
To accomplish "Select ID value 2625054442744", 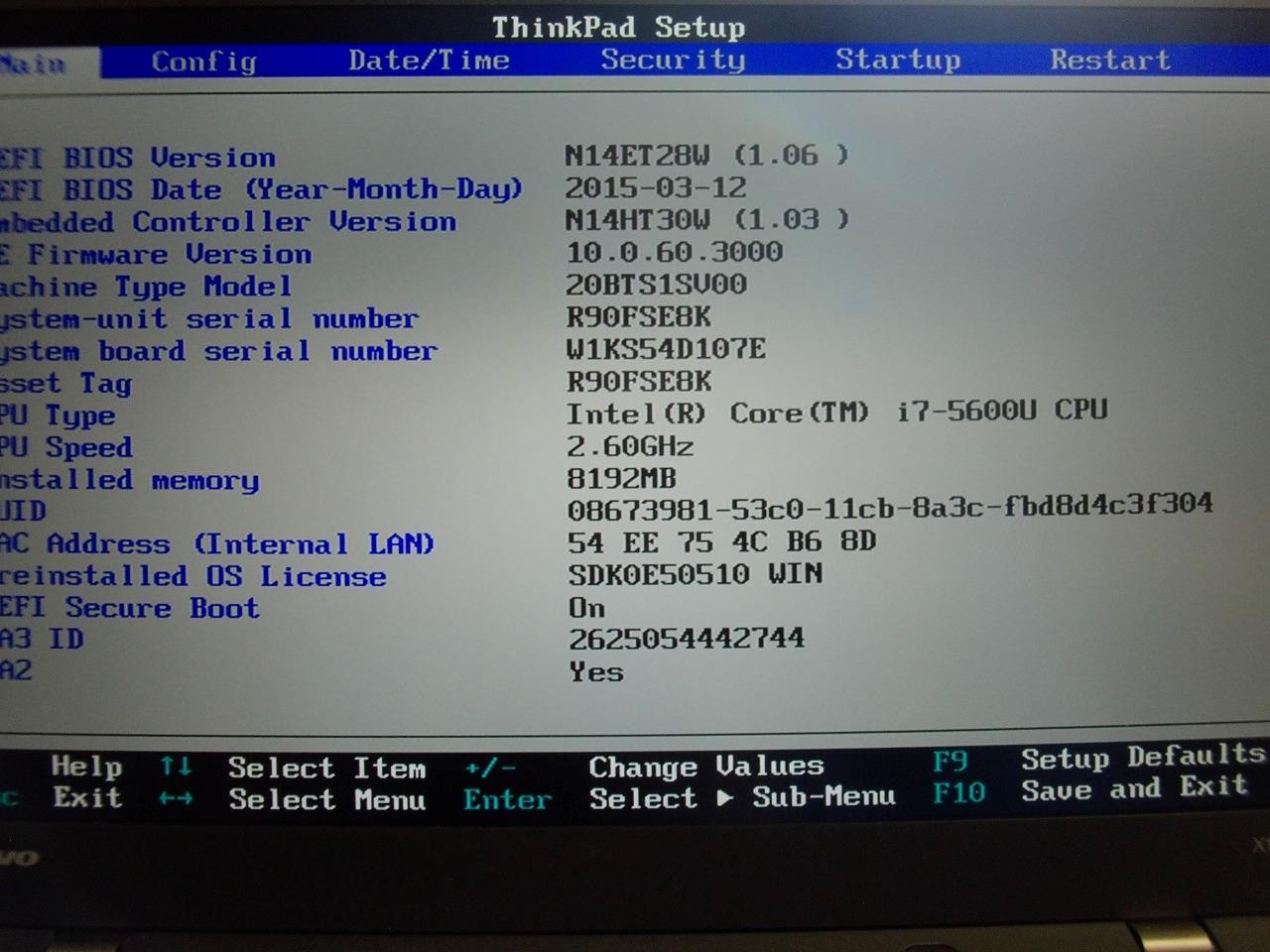I will (686, 639).
